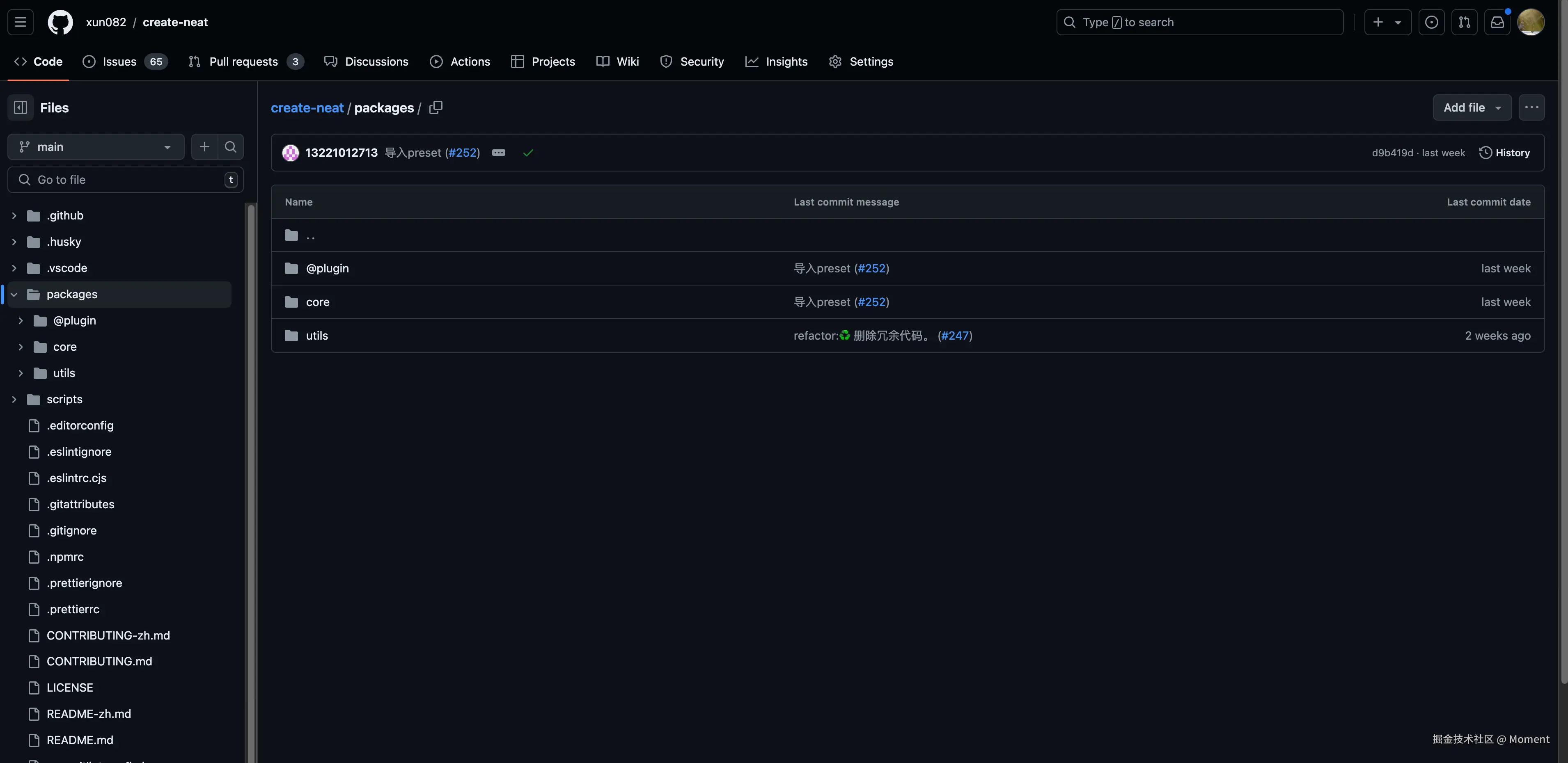The height and width of the screenshot is (763, 1568).
Task: Open the Add file dropdown
Action: coord(1471,108)
